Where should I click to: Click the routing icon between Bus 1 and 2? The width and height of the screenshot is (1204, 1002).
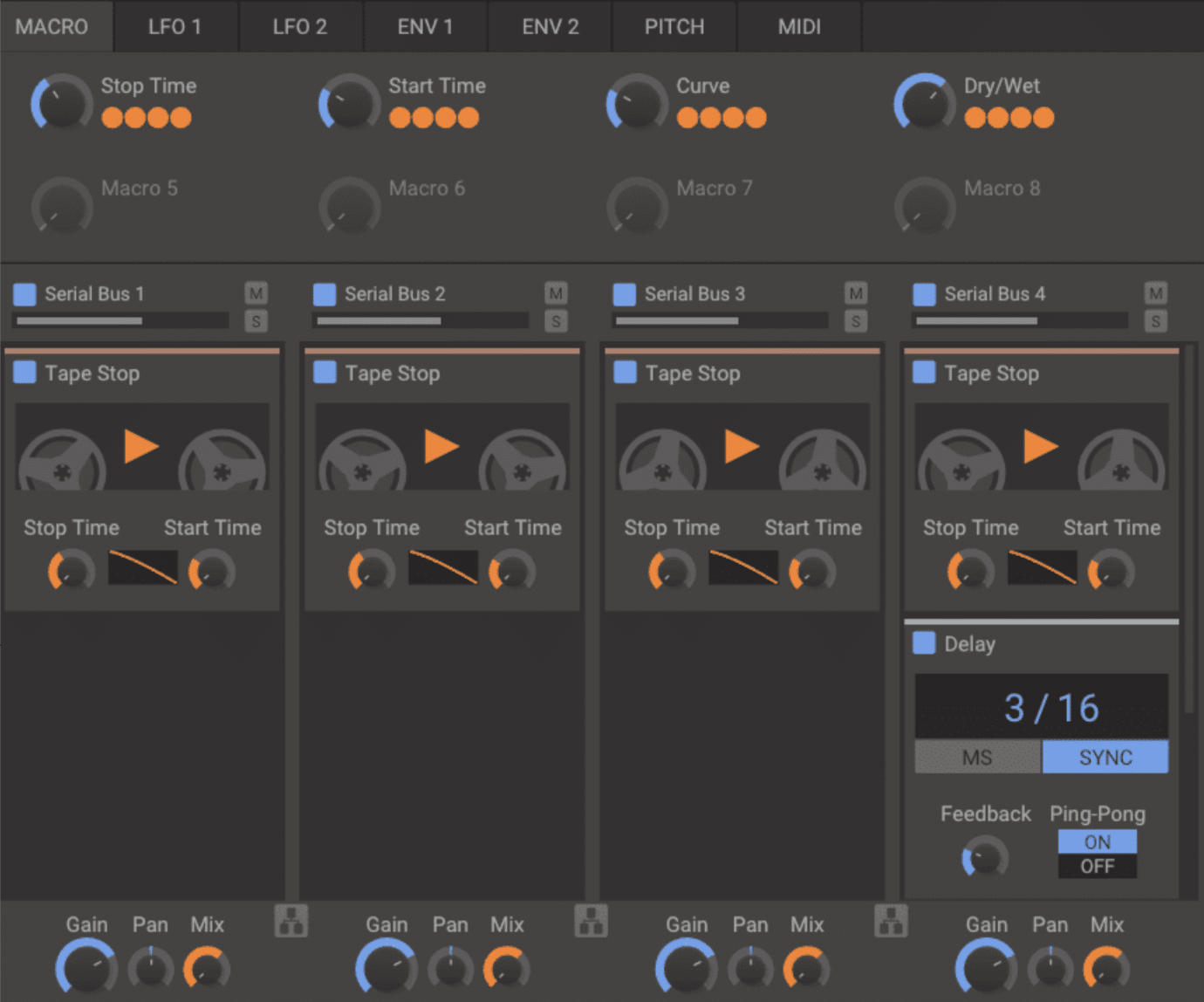[291, 921]
